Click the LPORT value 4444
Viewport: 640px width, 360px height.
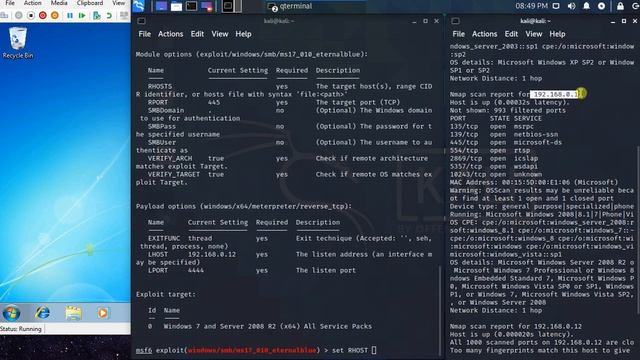[196, 270]
